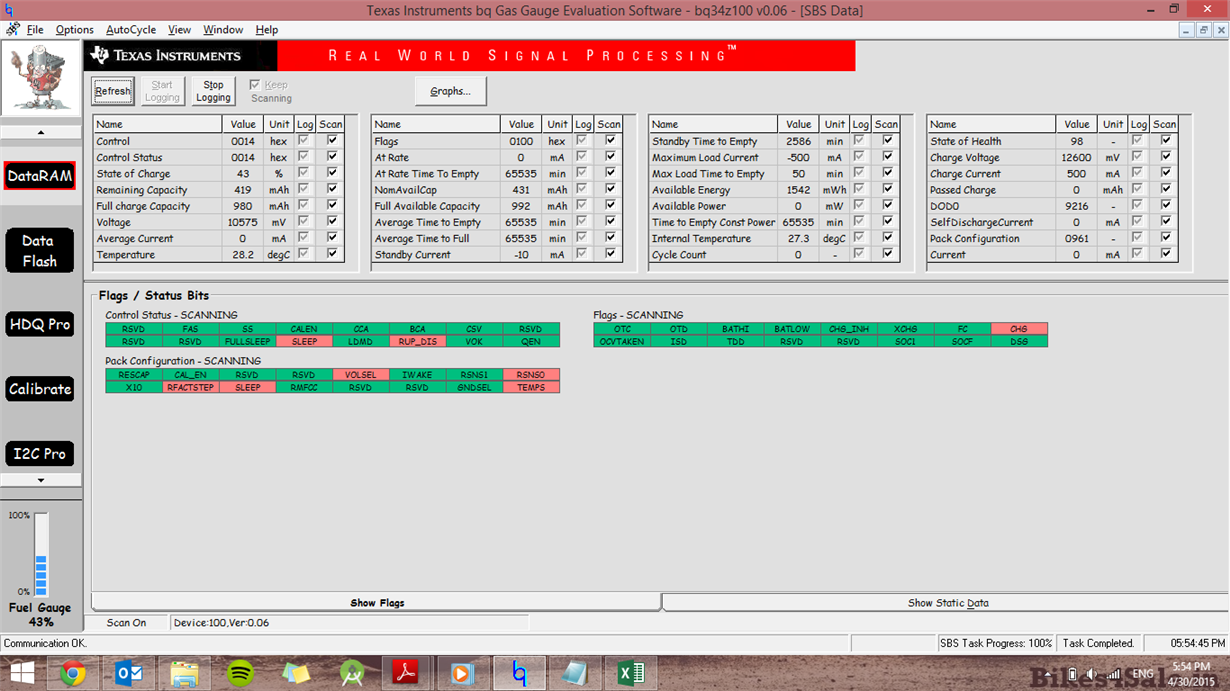Click the RUP_DIS flag cell
The width and height of the screenshot is (1230, 691).
coord(418,341)
